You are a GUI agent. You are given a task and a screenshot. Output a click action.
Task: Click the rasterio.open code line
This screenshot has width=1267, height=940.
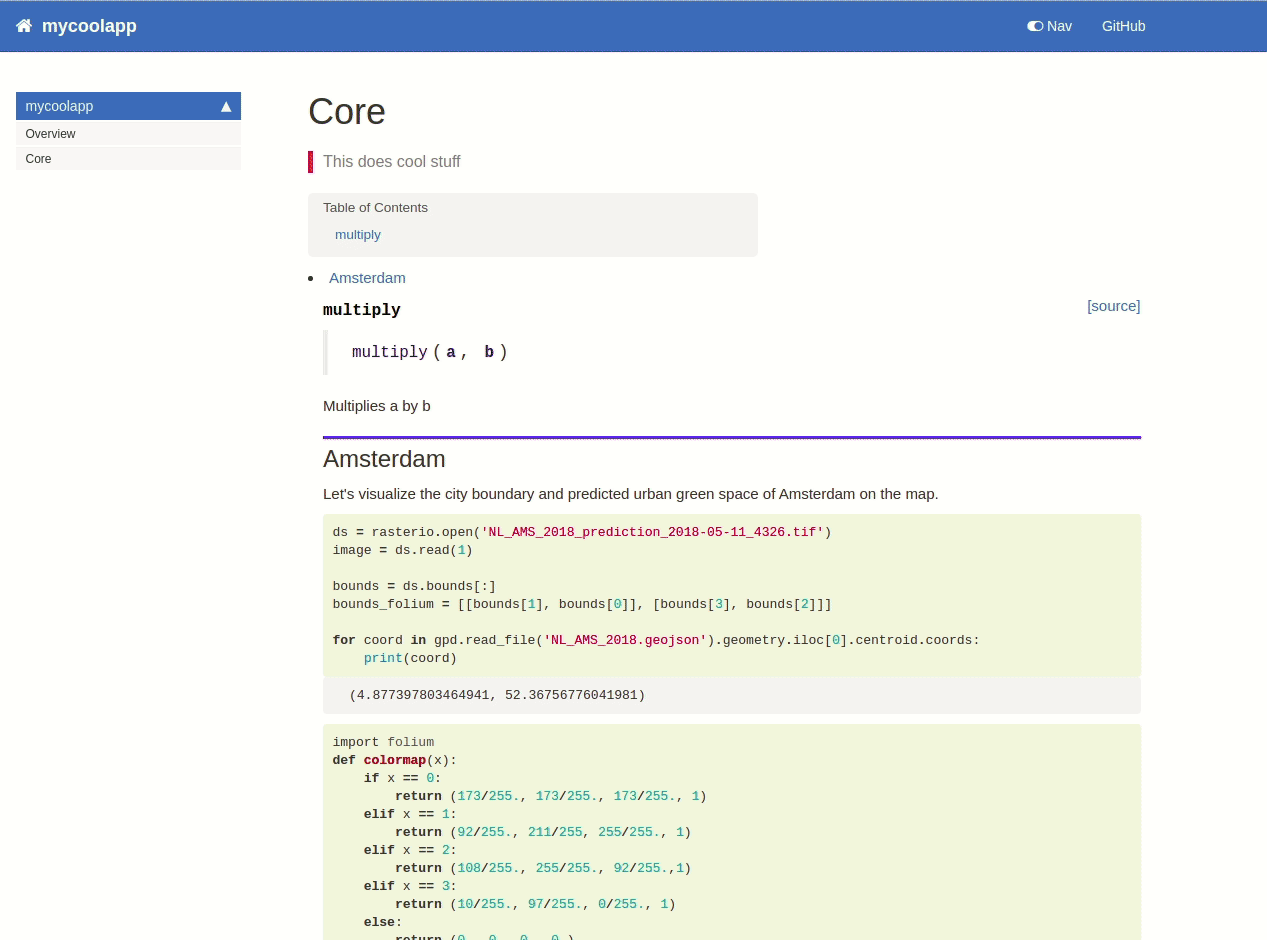[582, 532]
